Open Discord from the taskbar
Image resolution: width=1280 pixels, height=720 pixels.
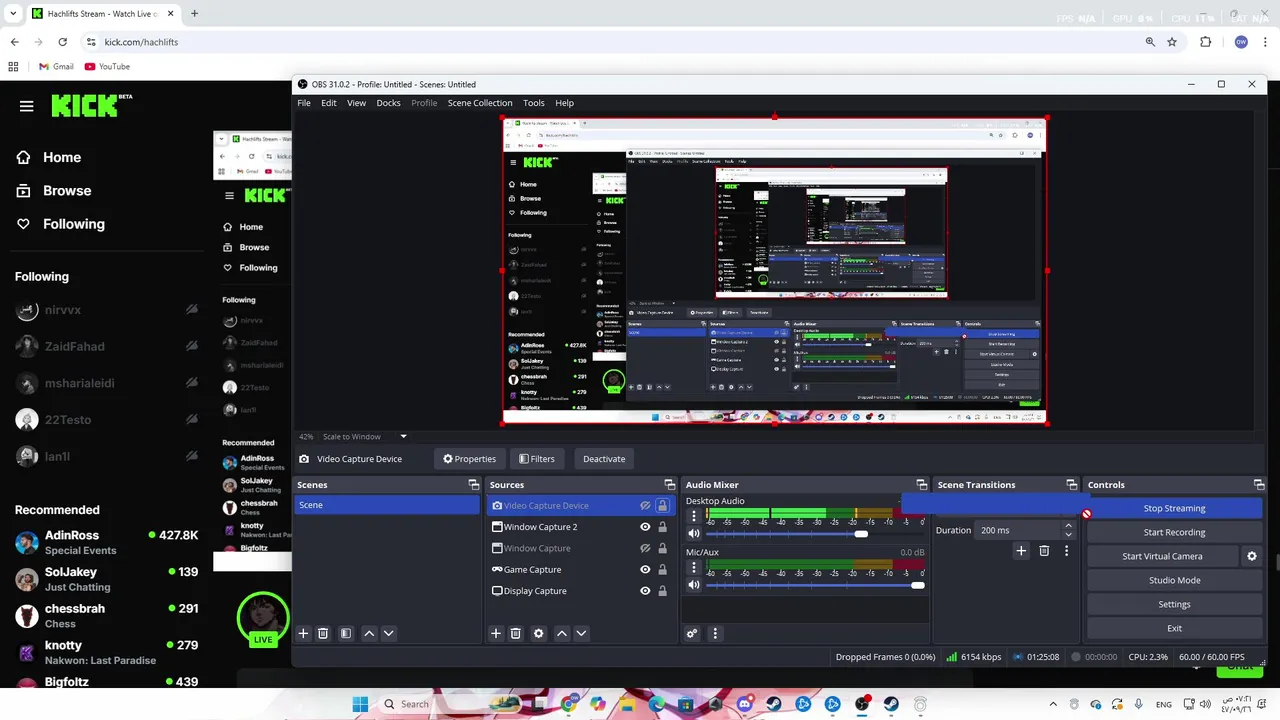point(744,704)
